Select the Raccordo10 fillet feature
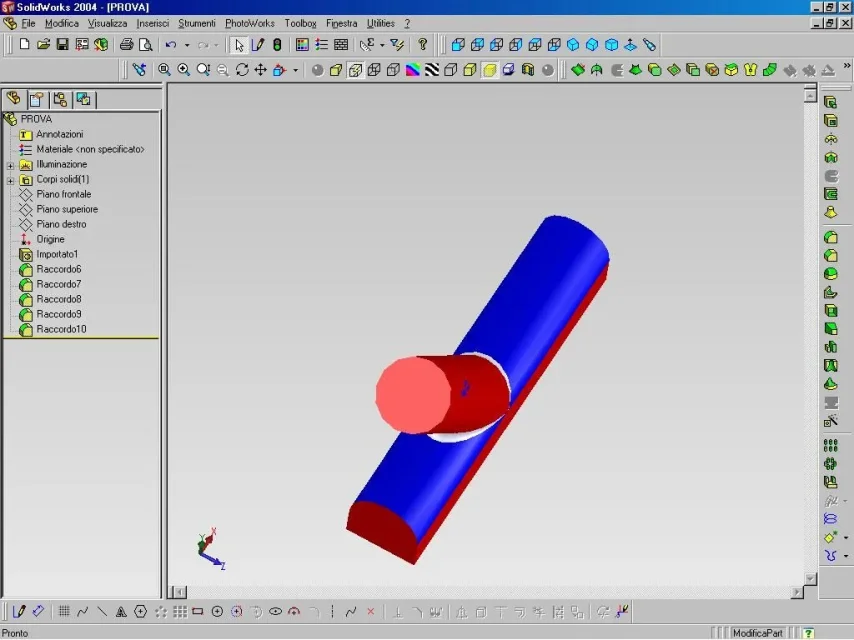 coord(61,329)
